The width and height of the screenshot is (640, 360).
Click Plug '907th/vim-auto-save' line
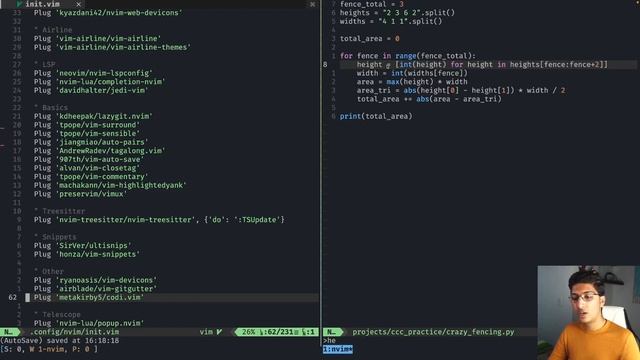click(89, 159)
